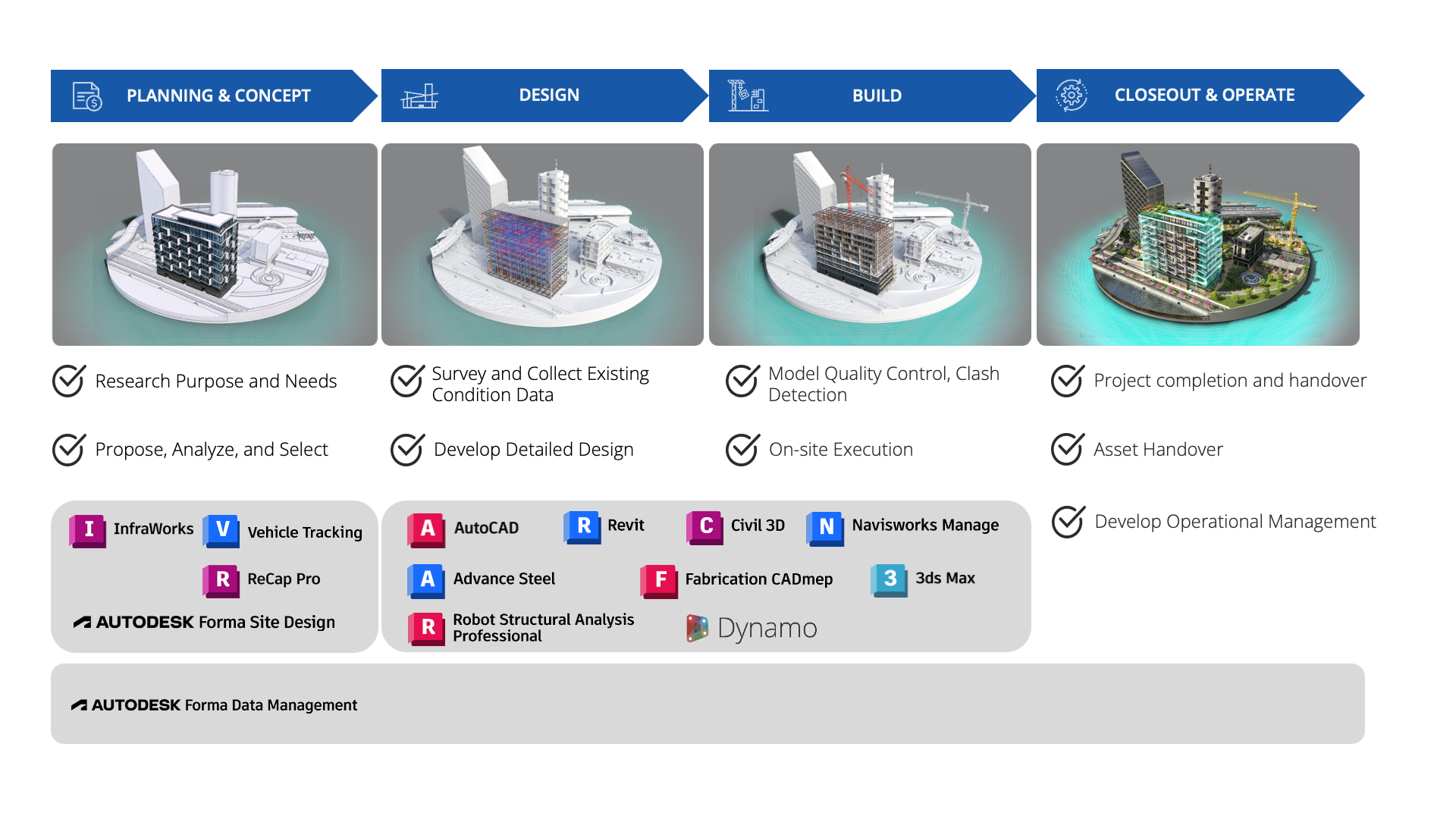
Task: Click the Advance Steel text label
Action: [504, 579]
